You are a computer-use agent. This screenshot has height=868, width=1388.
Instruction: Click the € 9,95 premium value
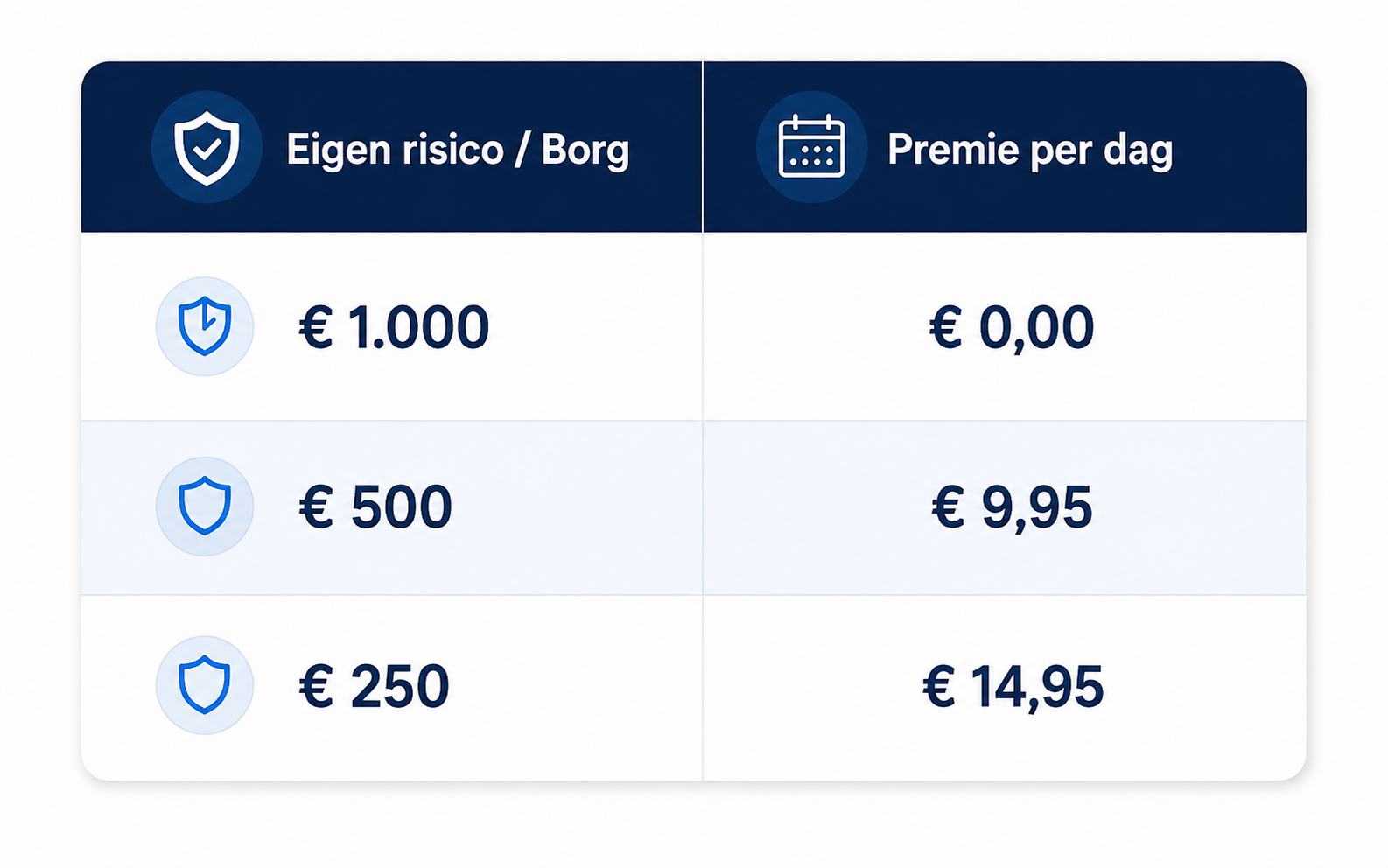[x=1012, y=507]
